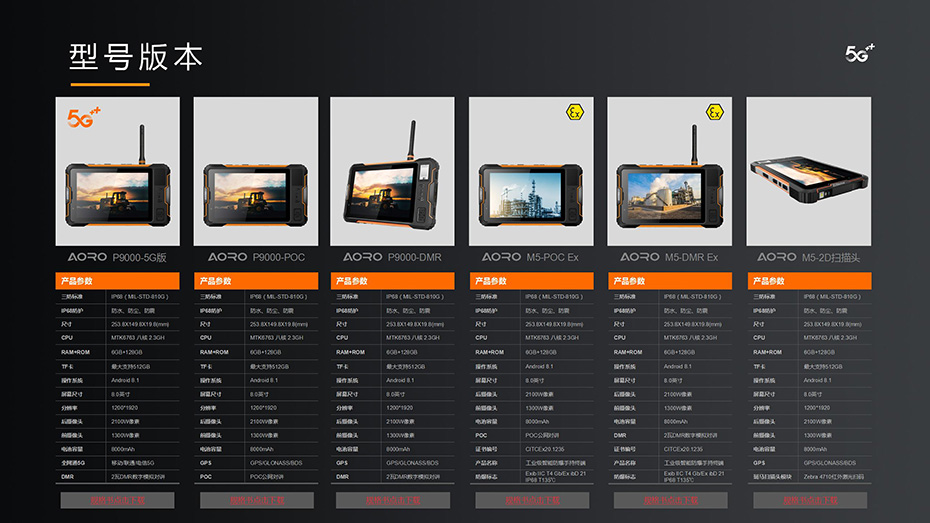
Task: Click the DMR row label in P9000-DMR table
Action: click(x=342, y=477)
